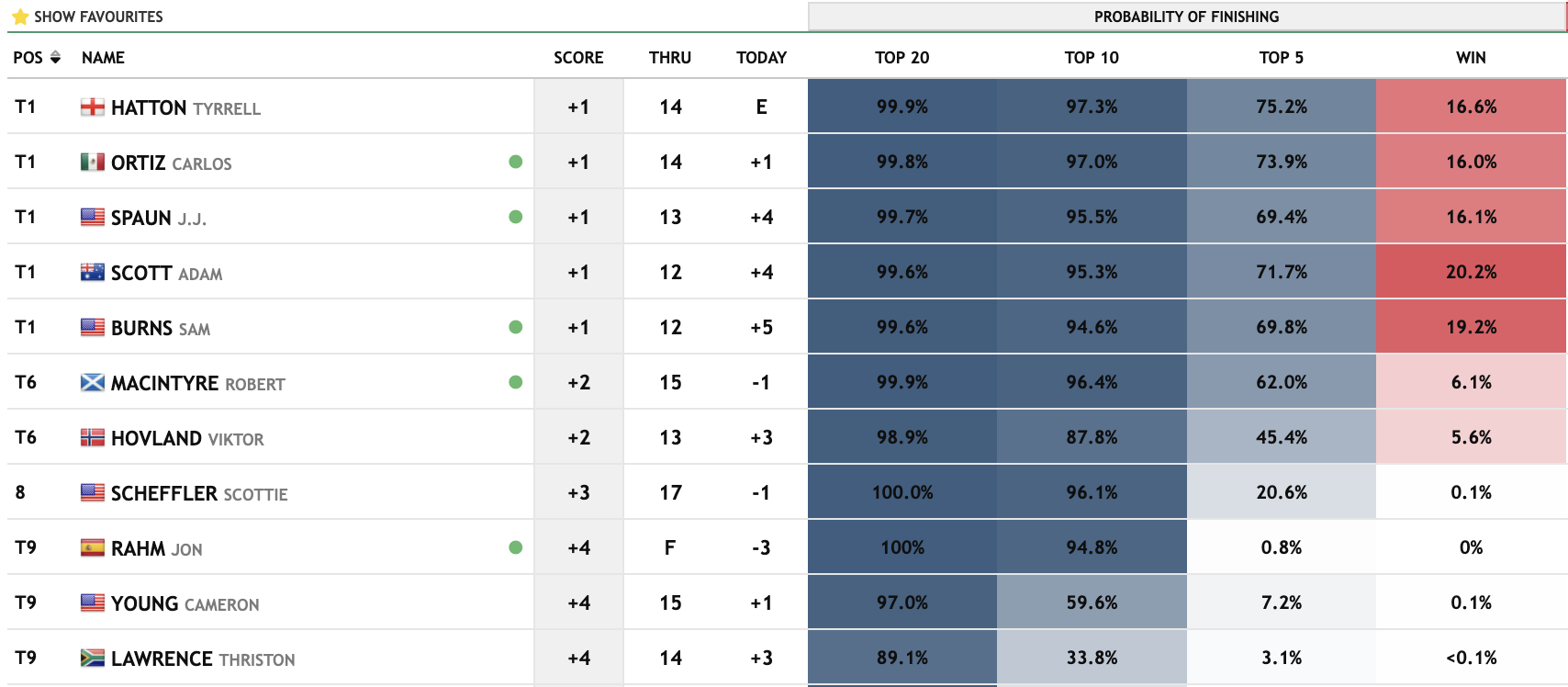Click the Australia flag beside Scott

pos(92,273)
